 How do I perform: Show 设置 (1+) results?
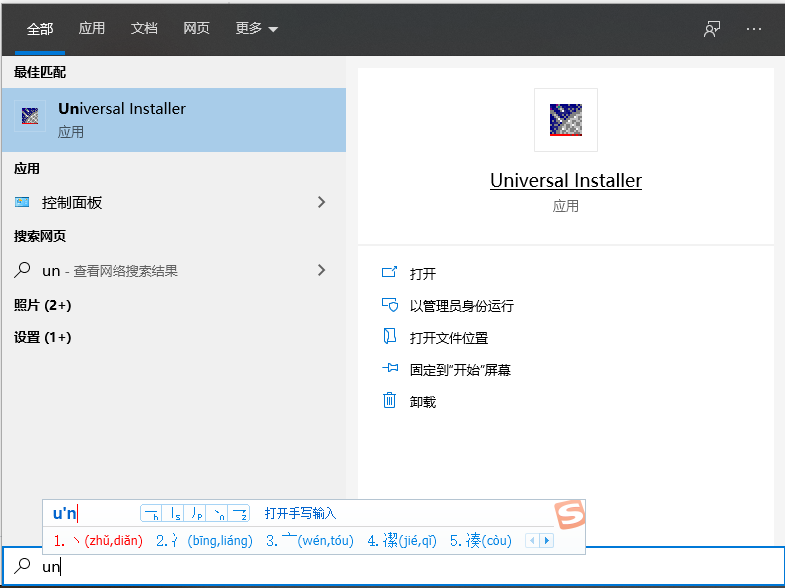(43, 337)
